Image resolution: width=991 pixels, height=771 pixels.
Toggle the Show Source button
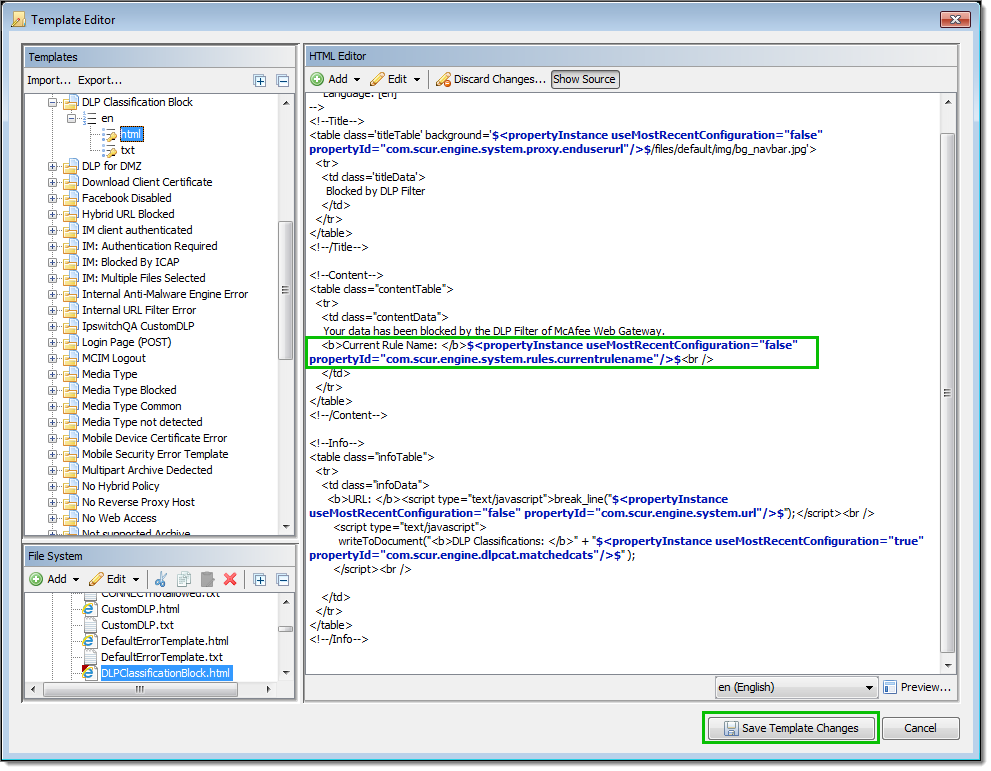(x=585, y=79)
